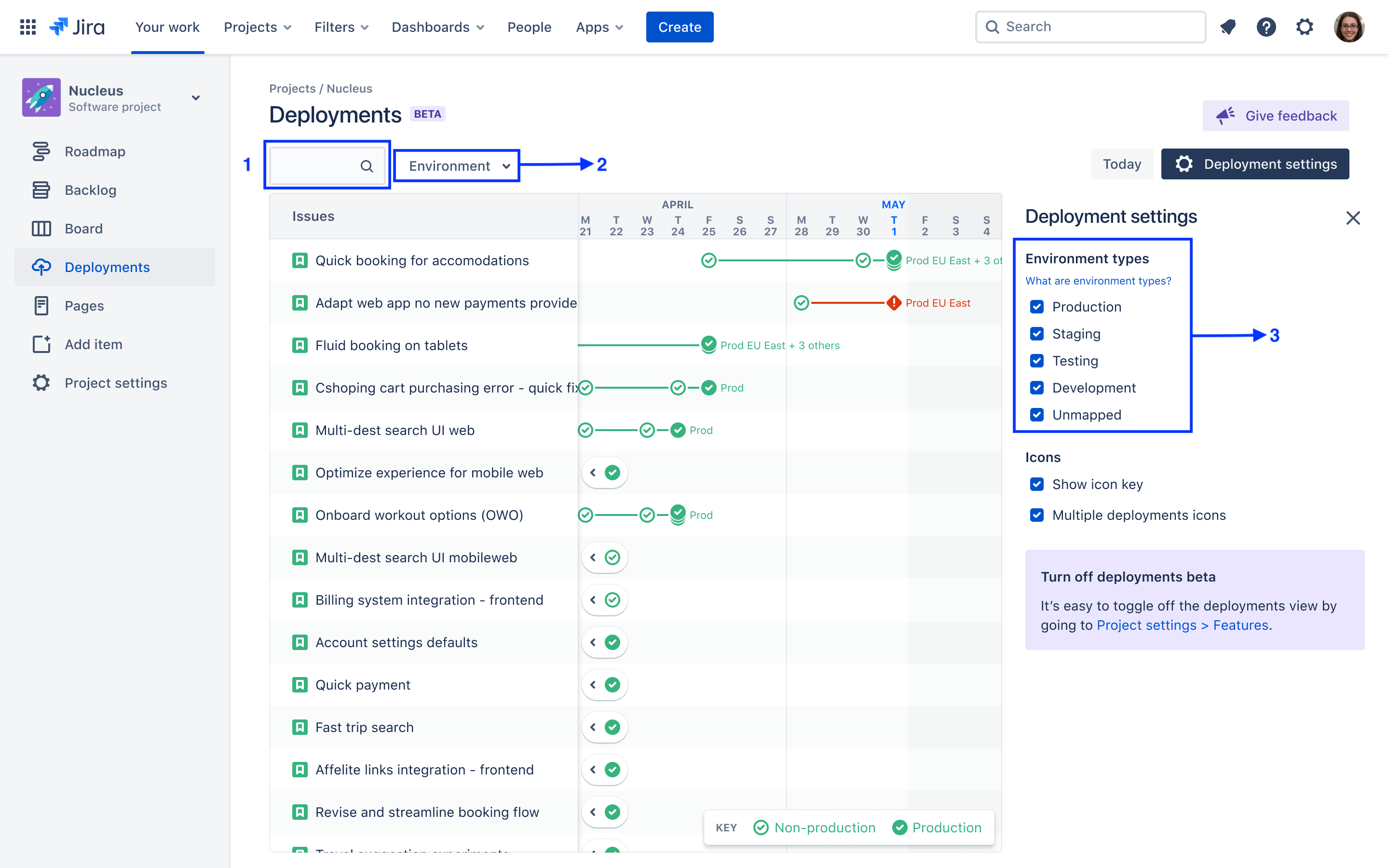Open the Project settings > Features link
Image resolution: width=1388 pixels, height=868 pixels.
click(1183, 625)
